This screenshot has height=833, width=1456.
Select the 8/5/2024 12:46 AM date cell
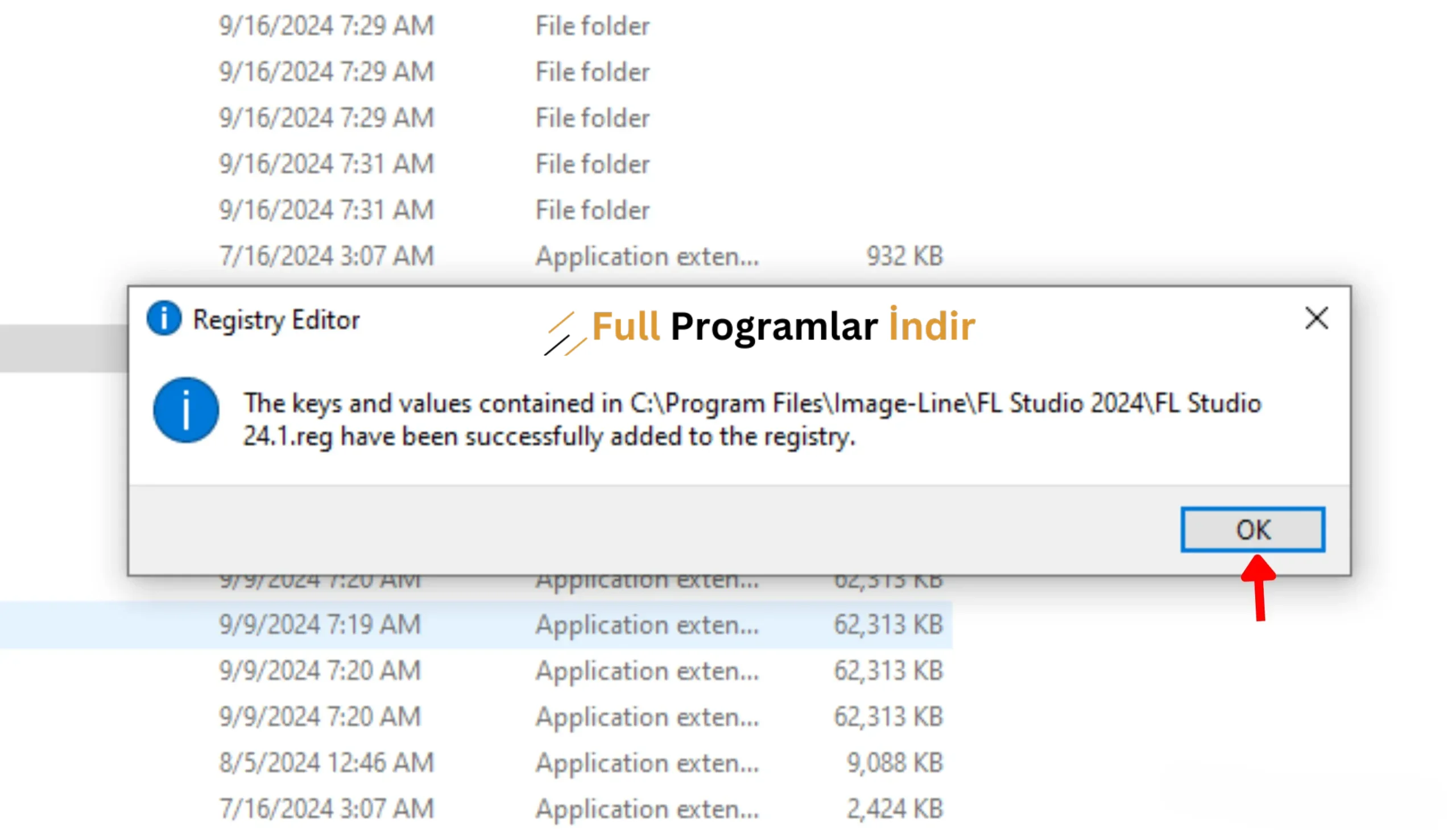(x=326, y=762)
